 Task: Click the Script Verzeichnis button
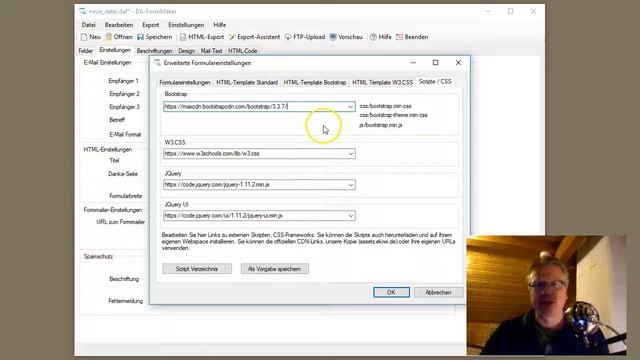(x=197, y=269)
